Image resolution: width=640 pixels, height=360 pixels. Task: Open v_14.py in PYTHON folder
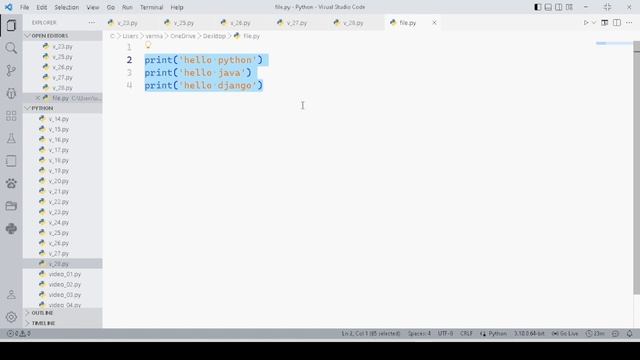click(x=59, y=119)
